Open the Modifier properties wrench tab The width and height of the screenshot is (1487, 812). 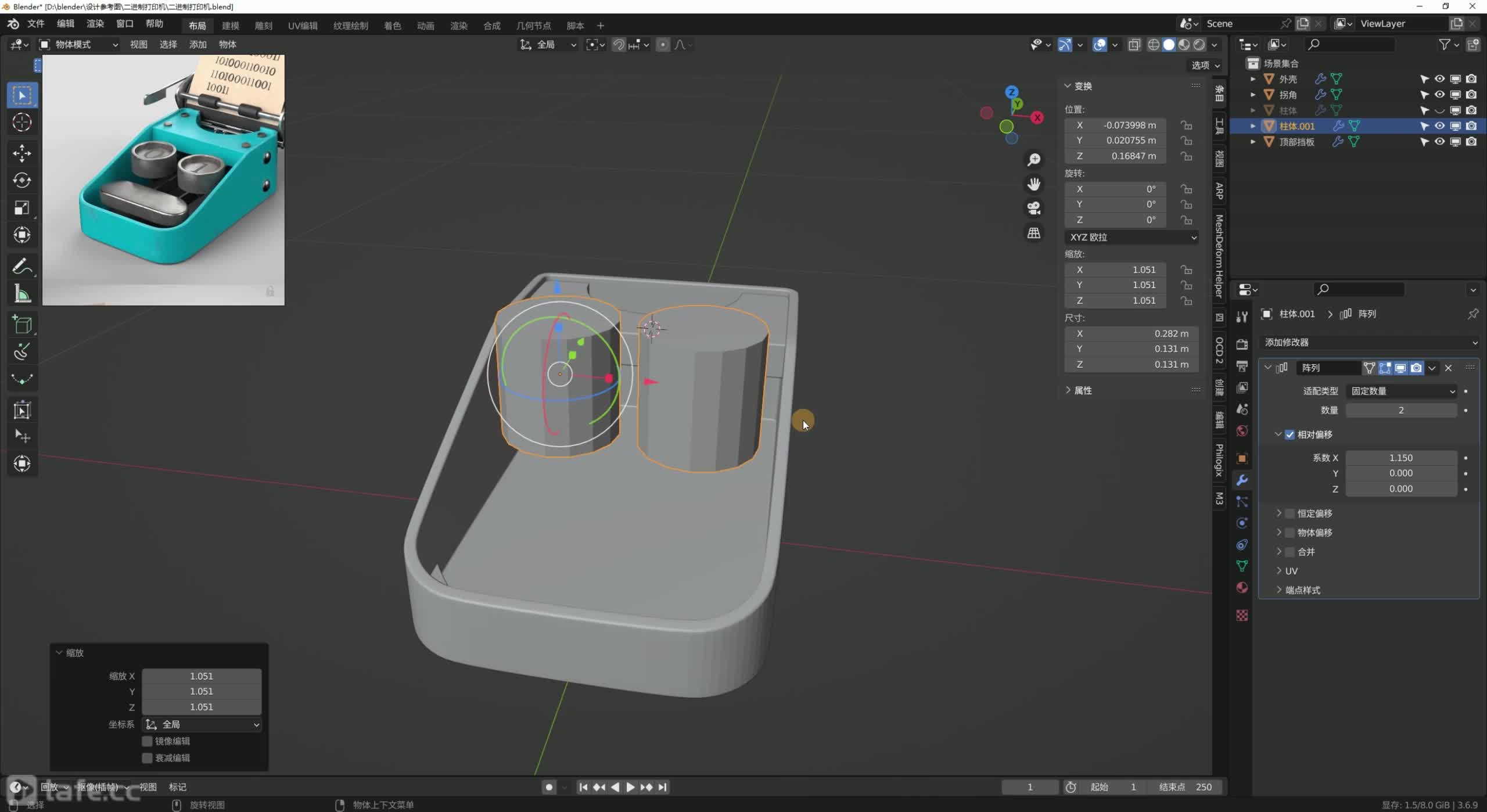[1242, 480]
